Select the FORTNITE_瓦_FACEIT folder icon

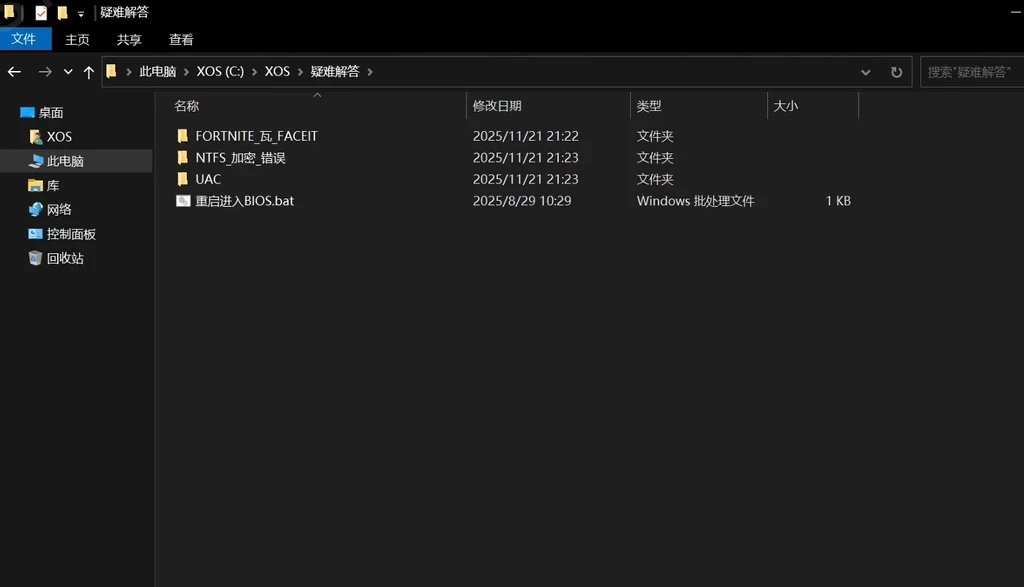(183, 136)
